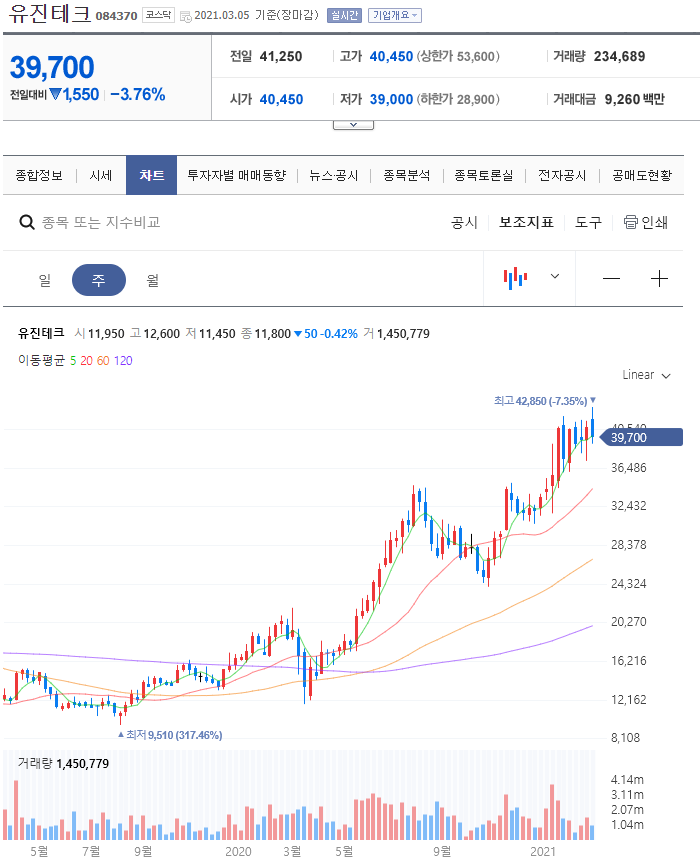This screenshot has width=700, height=859.
Task: Open the 종합정보 tab
Action: (x=39, y=175)
